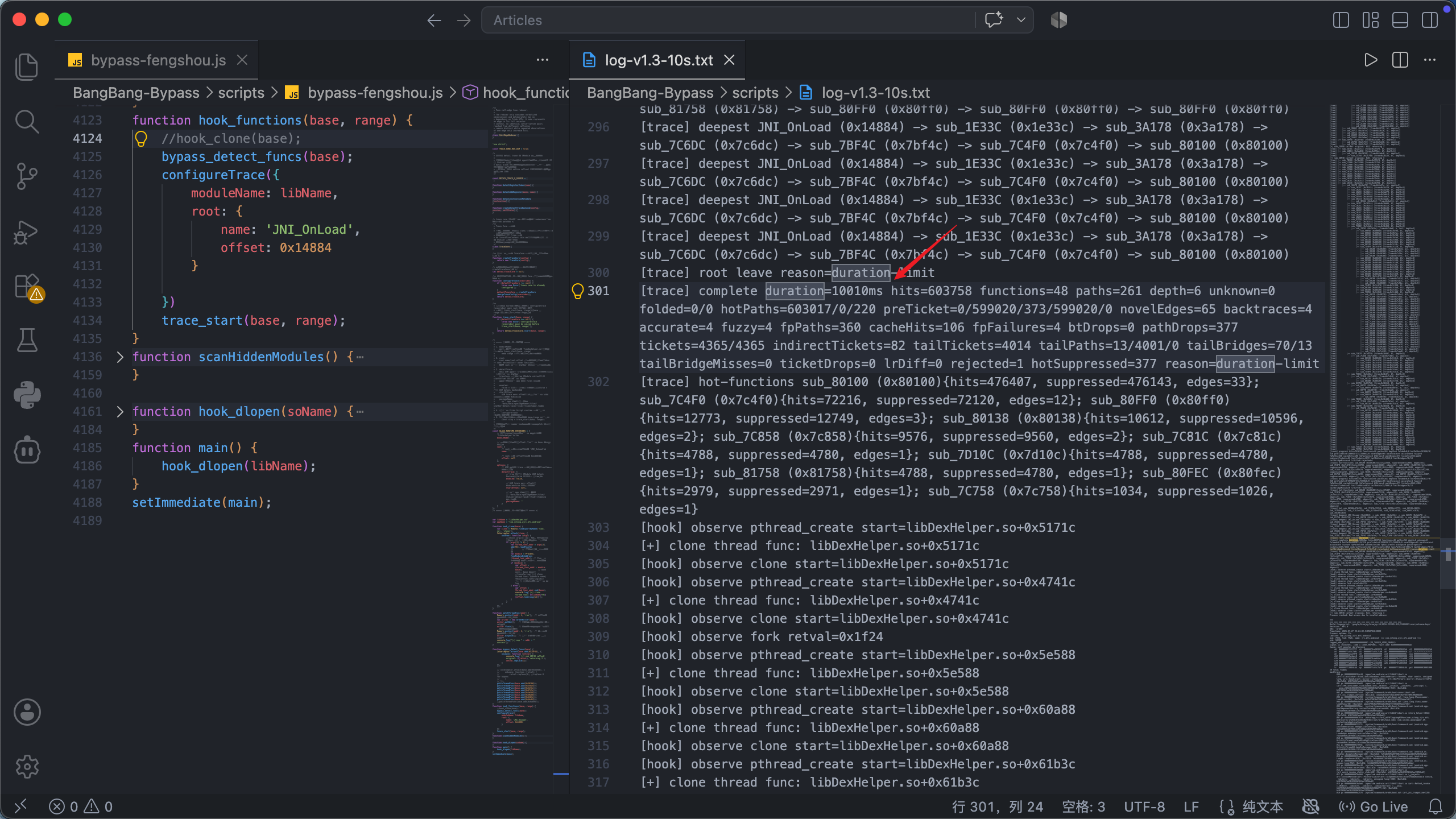Open the Accounts icon
The image size is (1456, 819).
[x=27, y=712]
